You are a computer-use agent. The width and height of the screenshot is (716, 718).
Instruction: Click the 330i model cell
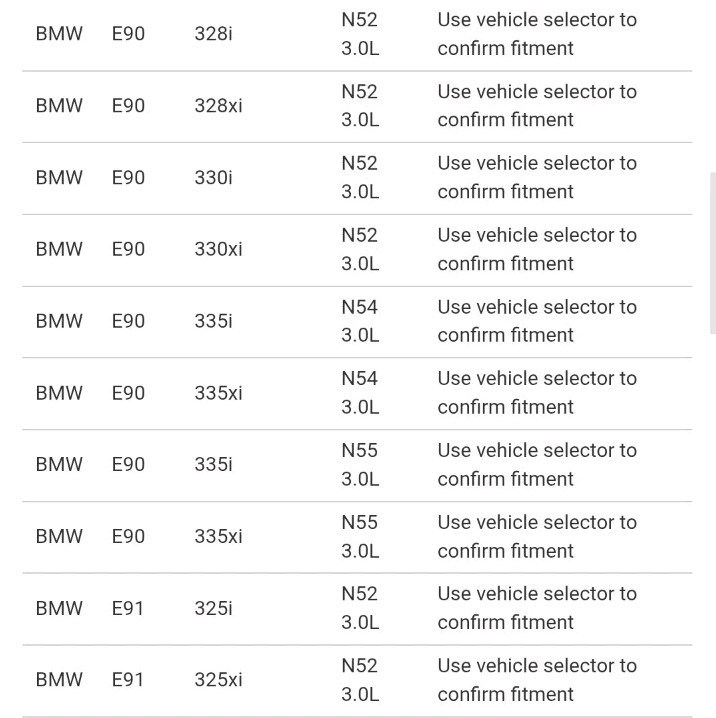[213, 178]
